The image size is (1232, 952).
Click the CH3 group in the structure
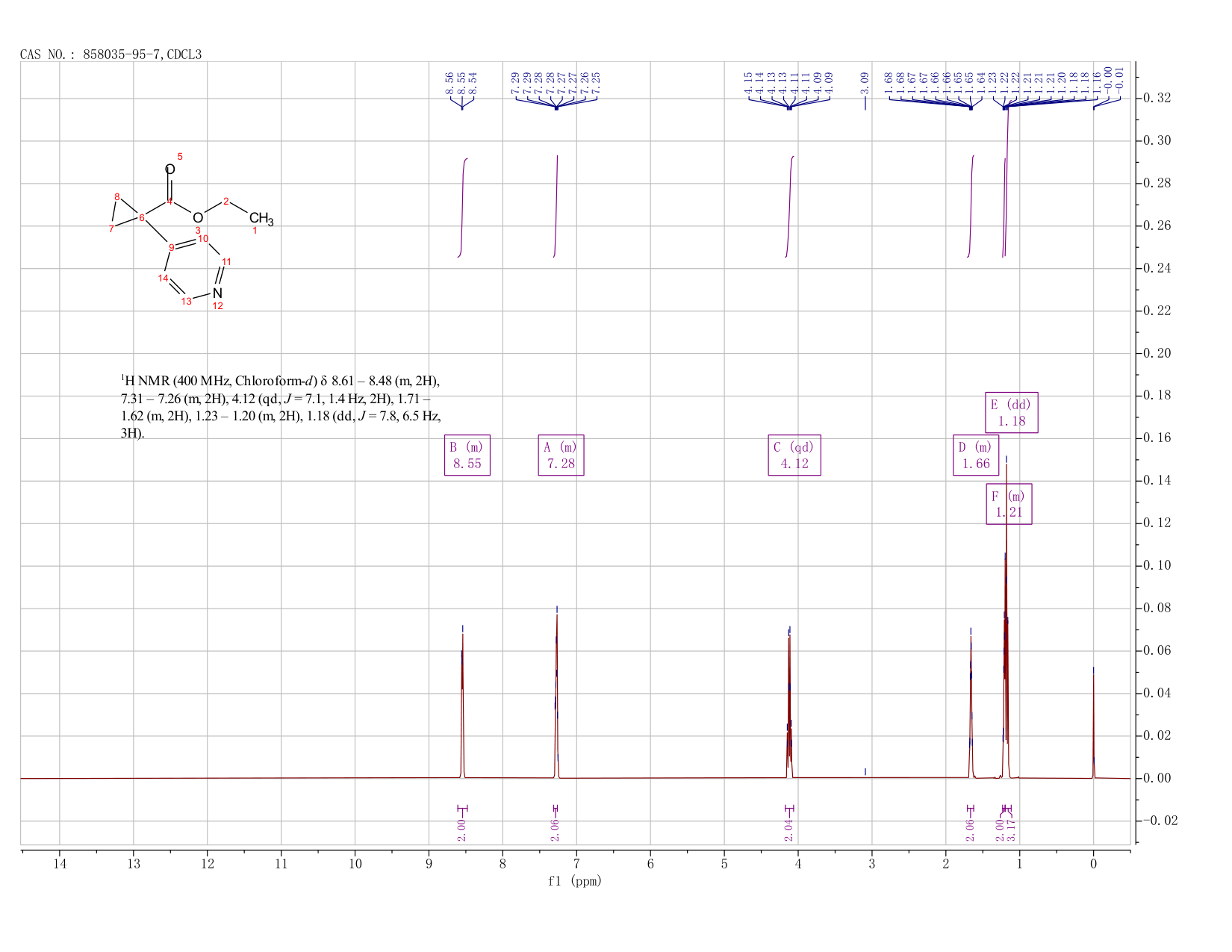tap(261, 219)
